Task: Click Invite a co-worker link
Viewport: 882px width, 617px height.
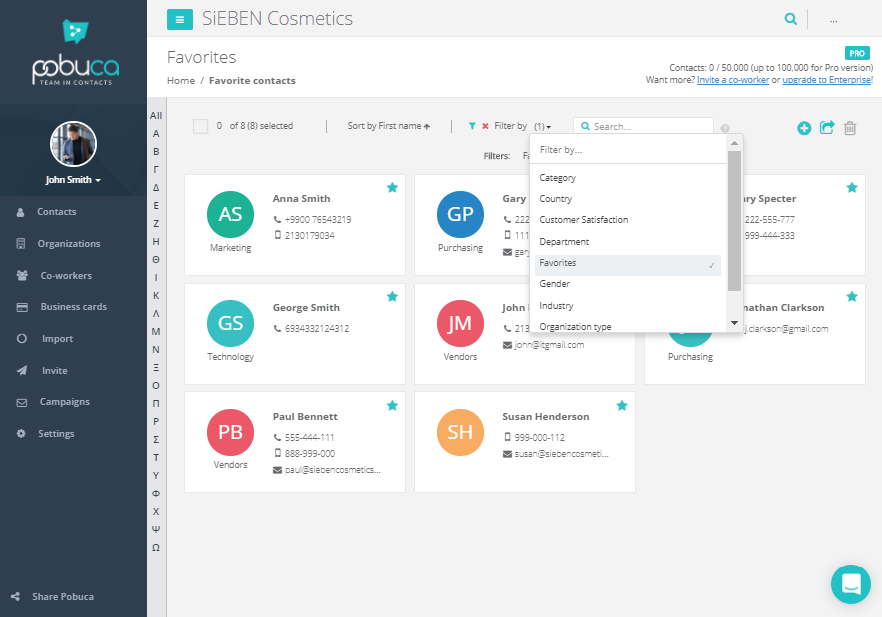Action: [x=732, y=80]
